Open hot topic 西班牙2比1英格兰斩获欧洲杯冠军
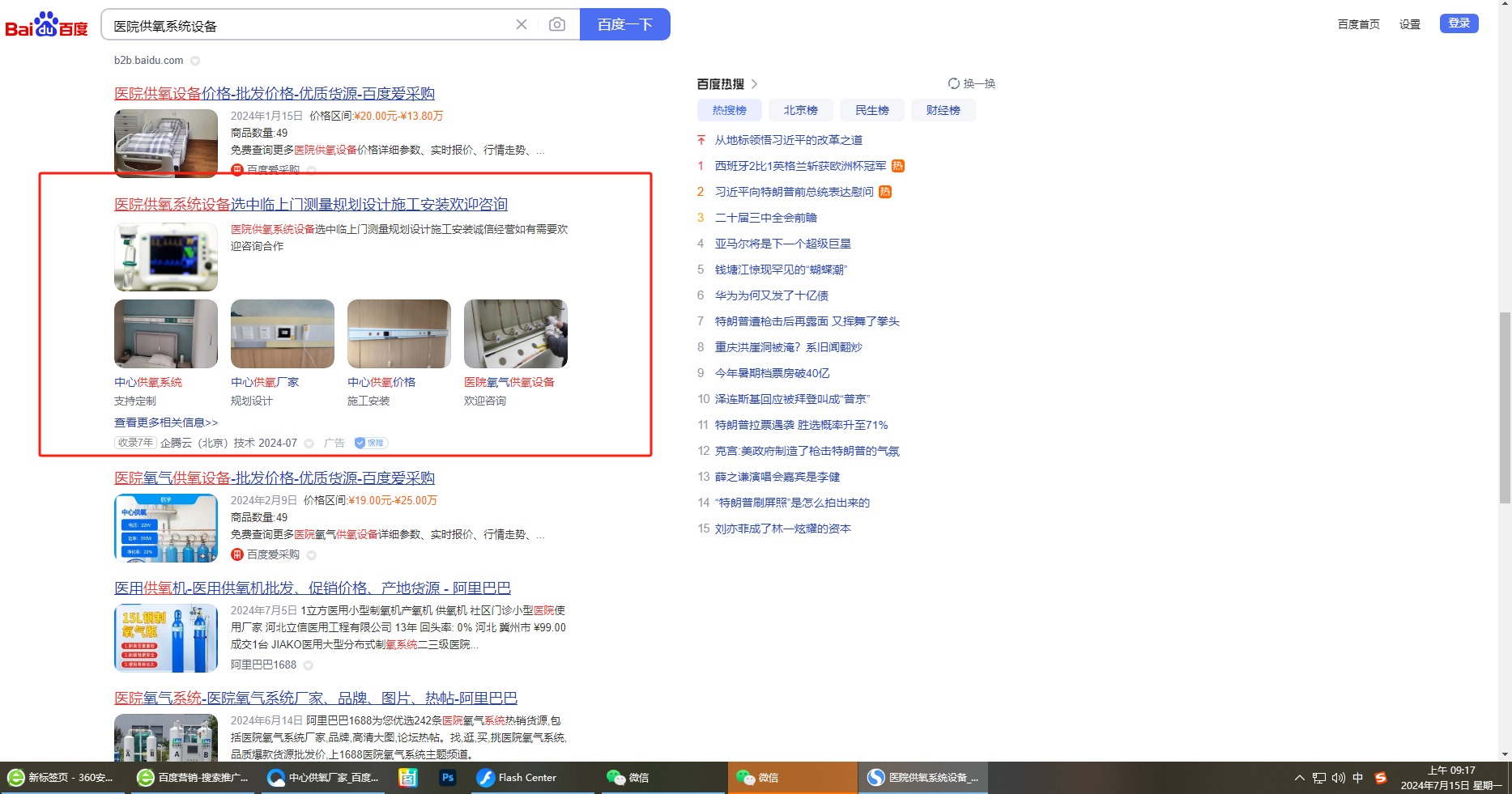Image resolution: width=1512 pixels, height=794 pixels. pyautogui.click(x=801, y=166)
